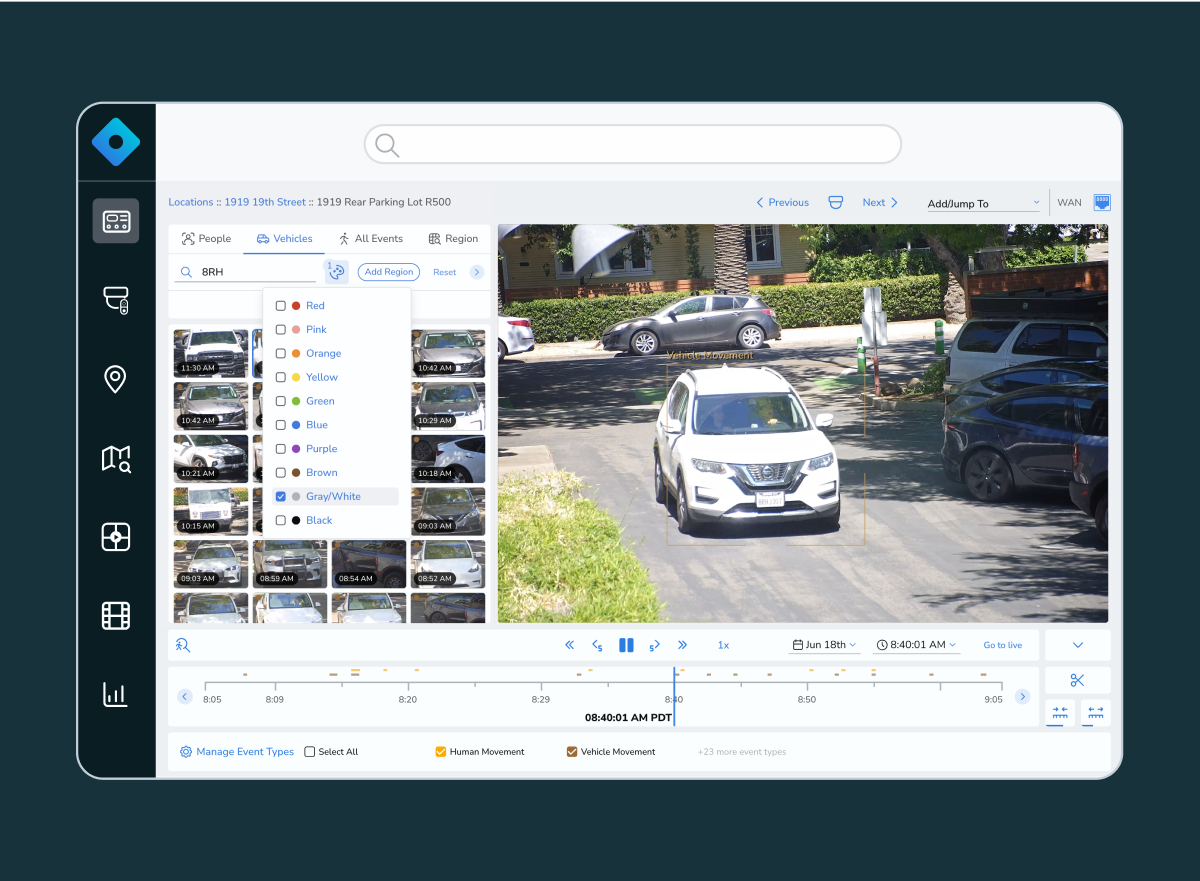Click the color palette filter icon

coord(336,271)
